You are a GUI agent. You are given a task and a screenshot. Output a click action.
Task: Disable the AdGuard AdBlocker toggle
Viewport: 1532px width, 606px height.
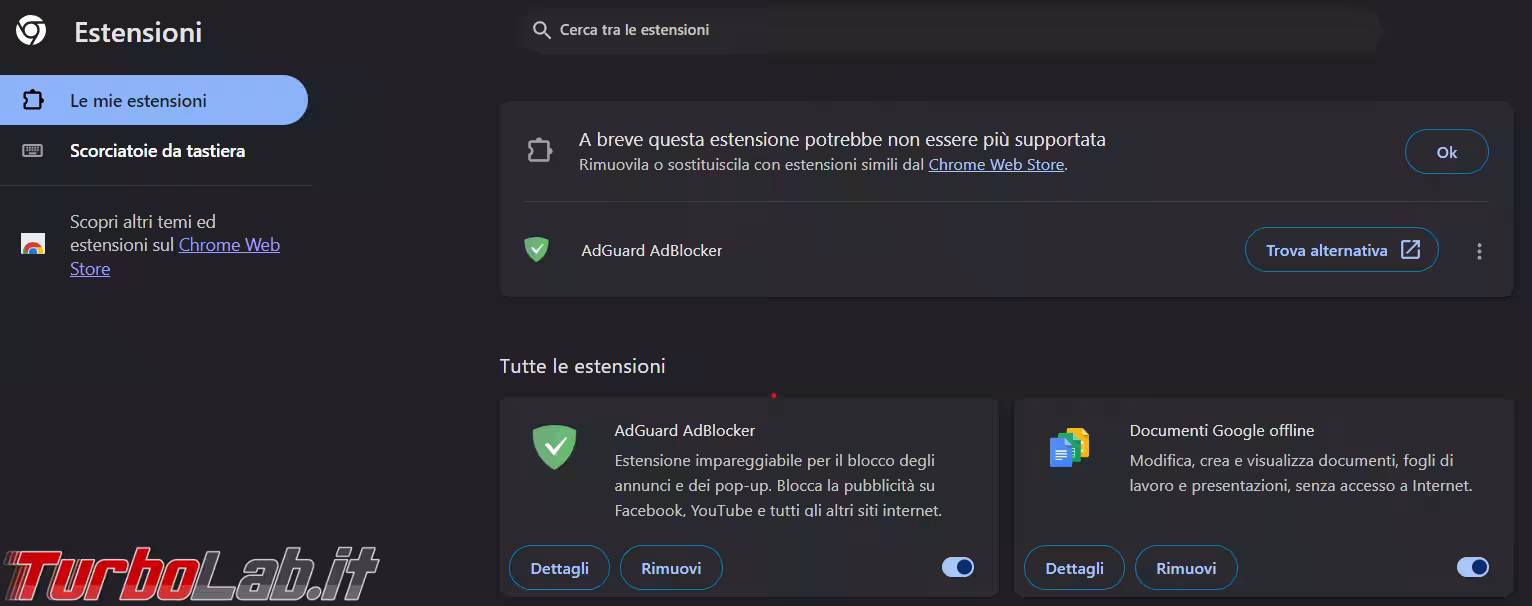pos(958,567)
